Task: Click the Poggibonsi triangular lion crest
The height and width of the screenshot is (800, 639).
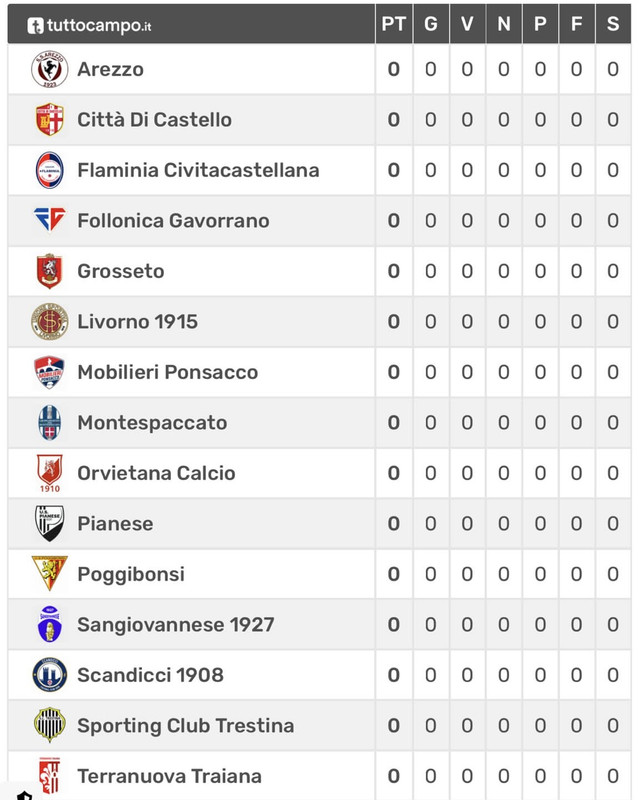Action: pos(50,573)
